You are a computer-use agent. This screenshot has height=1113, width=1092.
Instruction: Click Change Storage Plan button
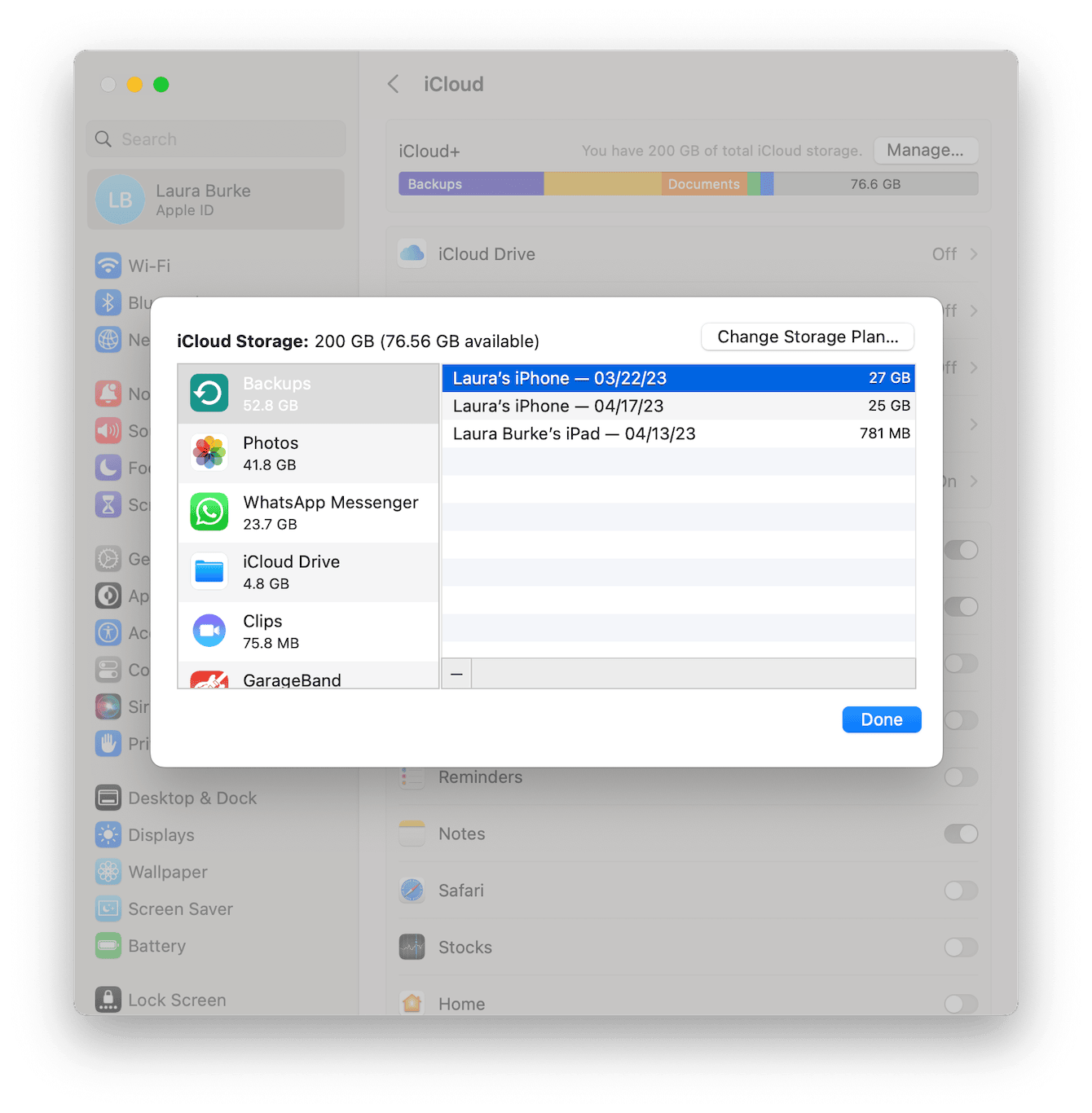807,337
